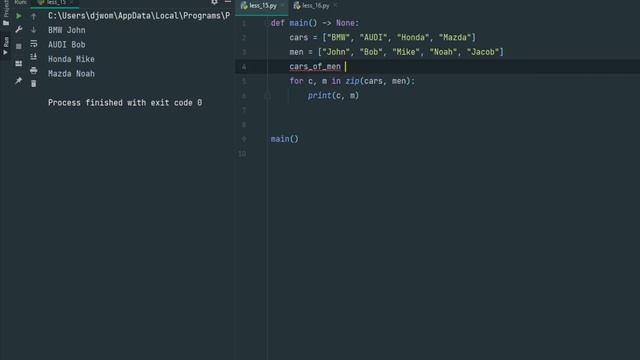This screenshot has height=360, width=640.
Task: Close the less_16.py editor tab
Action: click(x=336, y=6)
